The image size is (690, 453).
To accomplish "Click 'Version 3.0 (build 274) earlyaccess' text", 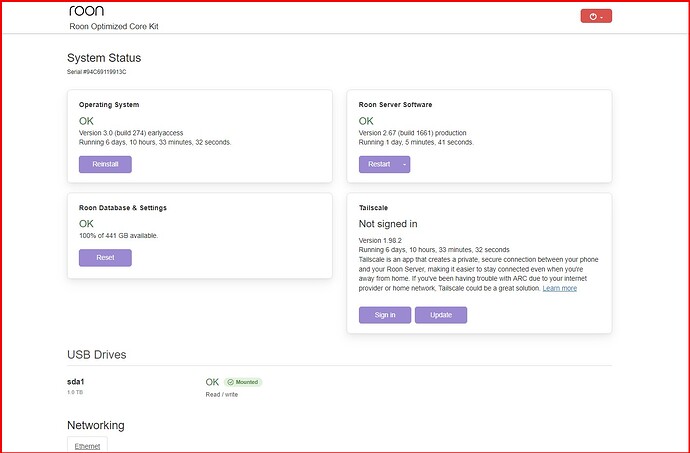I will click(131, 133).
